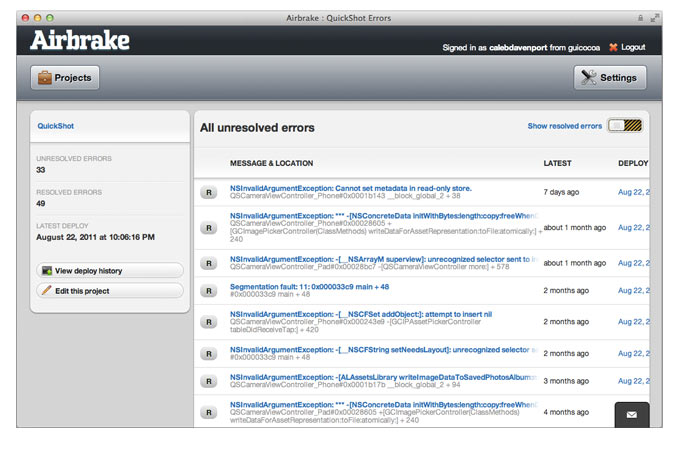Open NSCFString setNeedsLayout error link
The image size is (675, 452).
[383, 350]
